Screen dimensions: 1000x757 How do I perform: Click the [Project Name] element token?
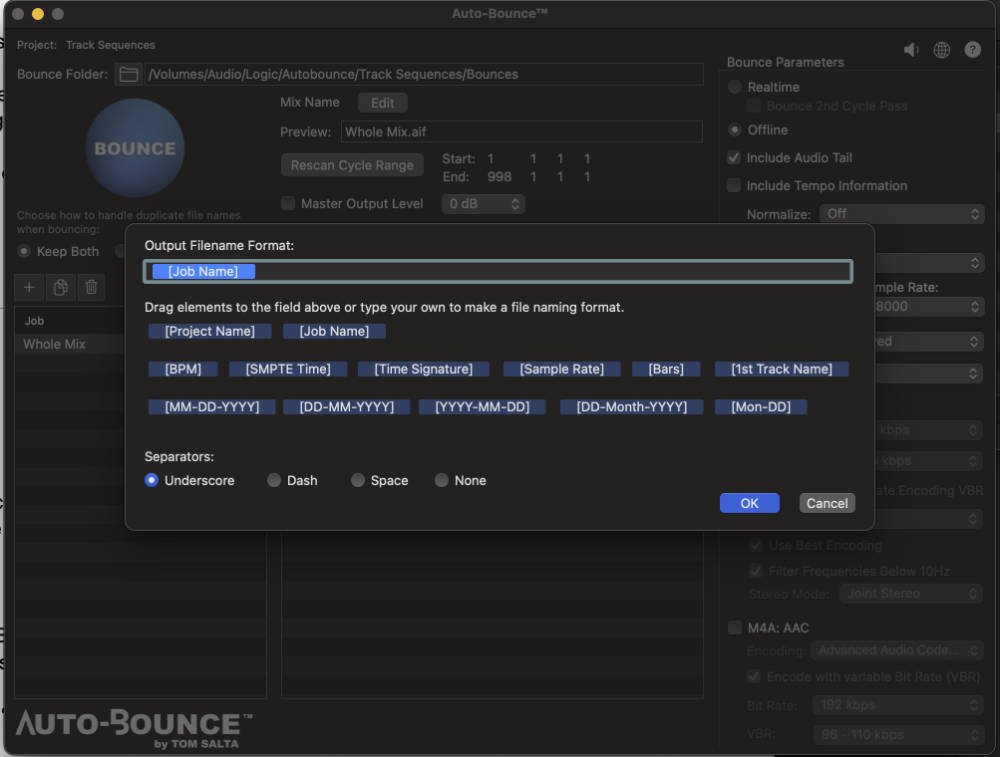(210, 331)
